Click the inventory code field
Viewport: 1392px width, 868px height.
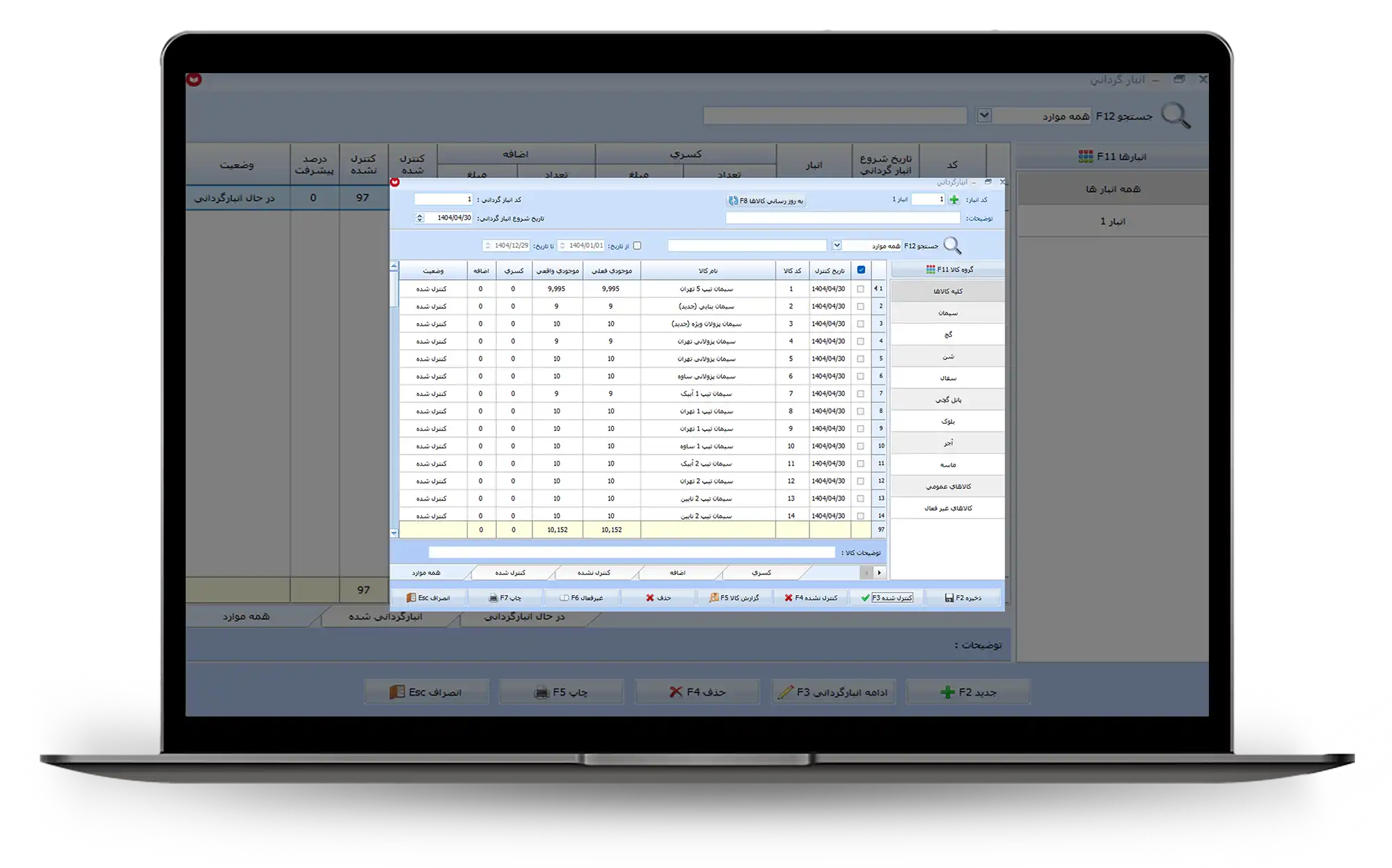tap(443, 200)
